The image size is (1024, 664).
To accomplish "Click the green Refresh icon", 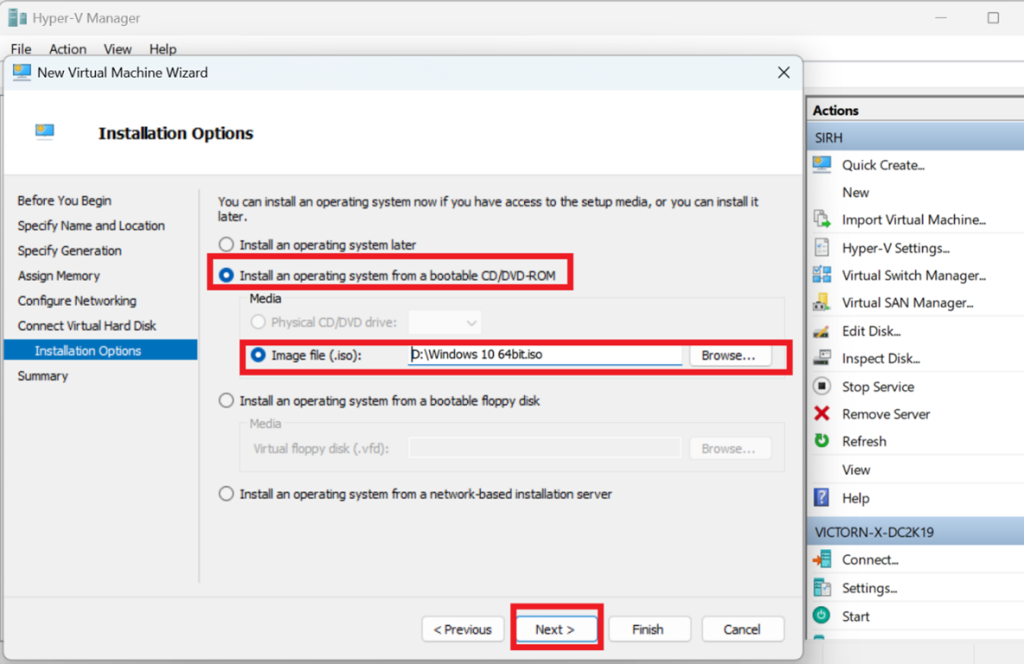I will tap(822, 441).
